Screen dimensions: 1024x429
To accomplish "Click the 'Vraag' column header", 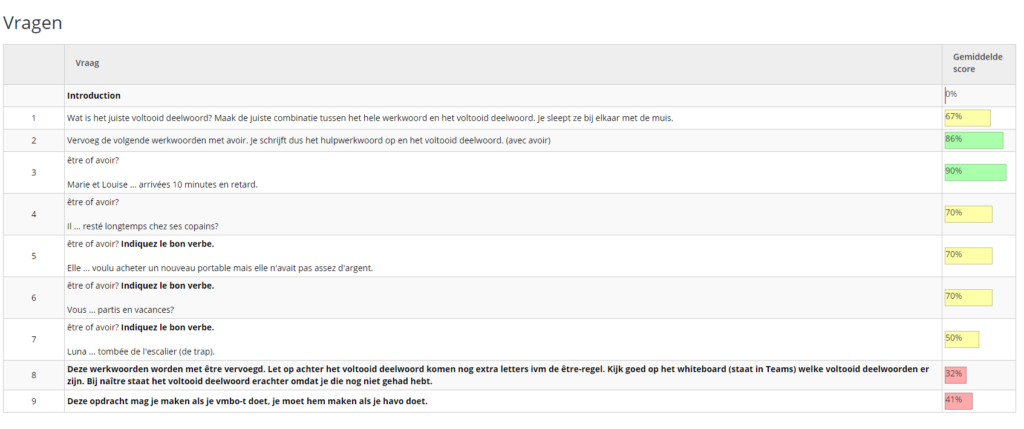I will [87, 64].
